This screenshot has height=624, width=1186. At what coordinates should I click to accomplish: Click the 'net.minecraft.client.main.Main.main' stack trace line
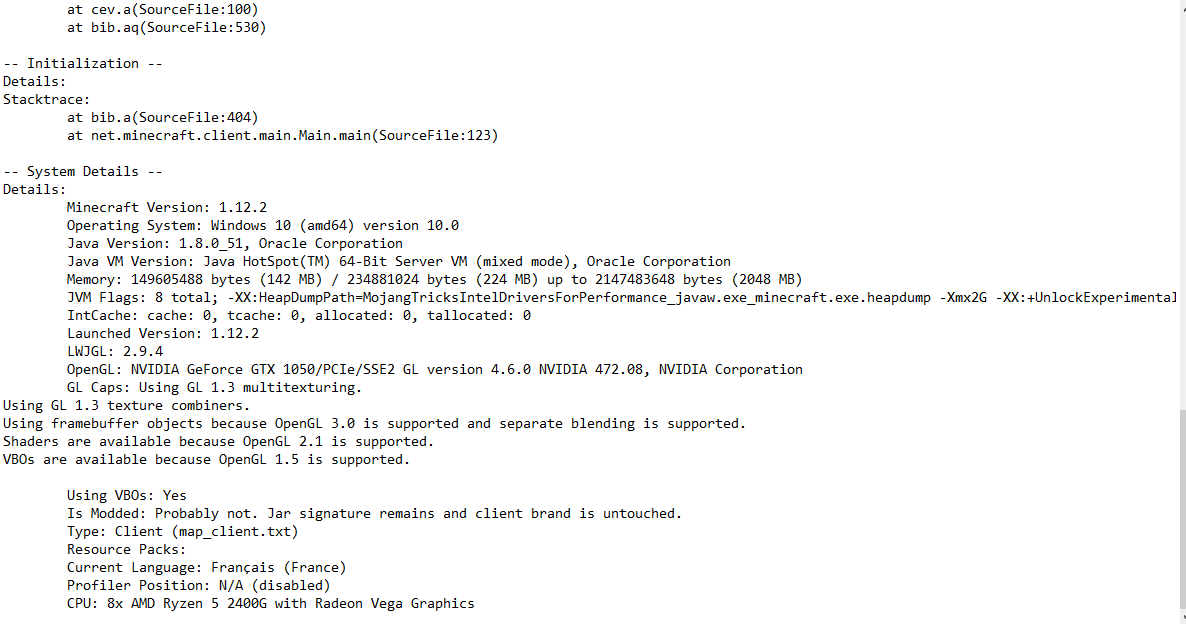click(282, 135)
